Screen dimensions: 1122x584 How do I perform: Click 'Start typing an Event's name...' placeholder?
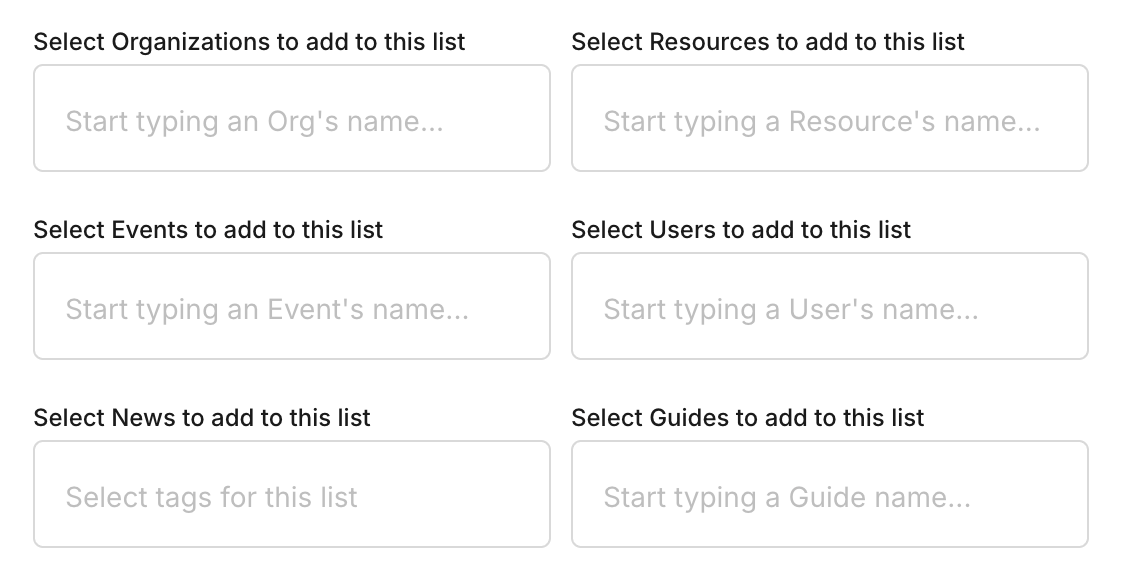(268, 310)
